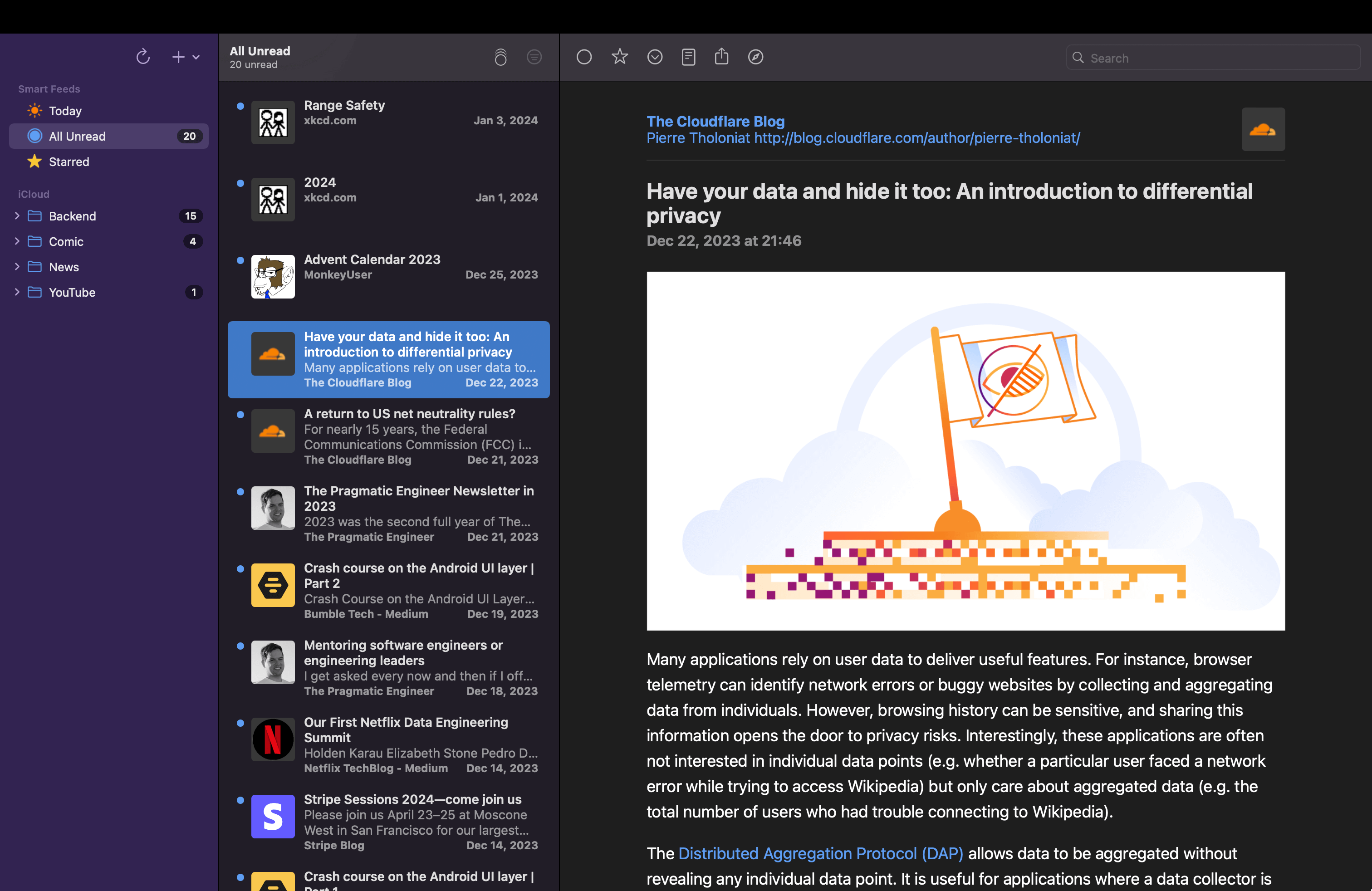
Task: Click the gold star icon beside Starred
Action: pos(34,161)
